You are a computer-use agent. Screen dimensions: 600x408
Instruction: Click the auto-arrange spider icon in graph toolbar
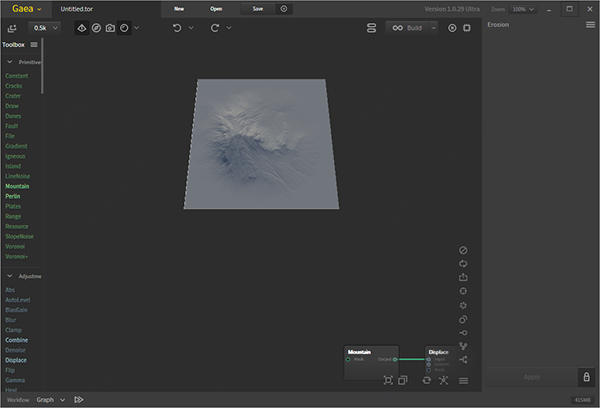(x=443, y=380)
